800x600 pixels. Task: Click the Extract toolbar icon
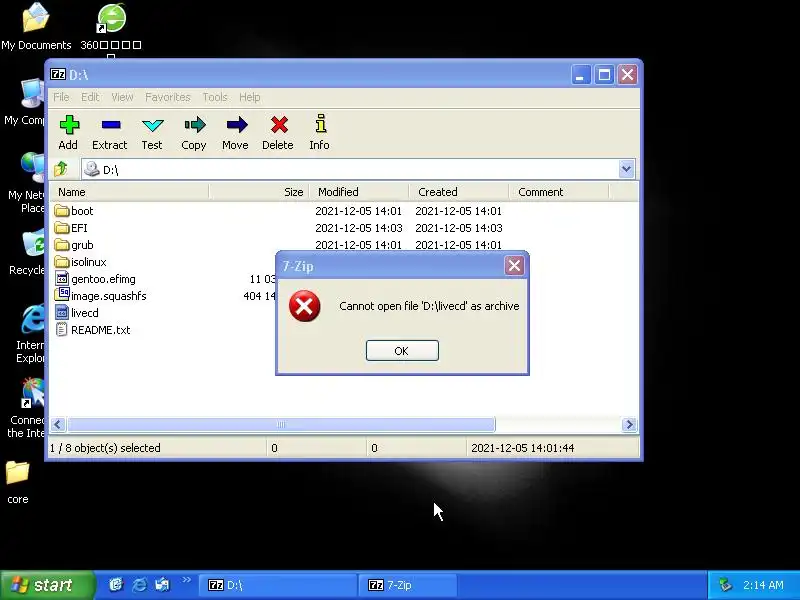[x=111, y=125]
